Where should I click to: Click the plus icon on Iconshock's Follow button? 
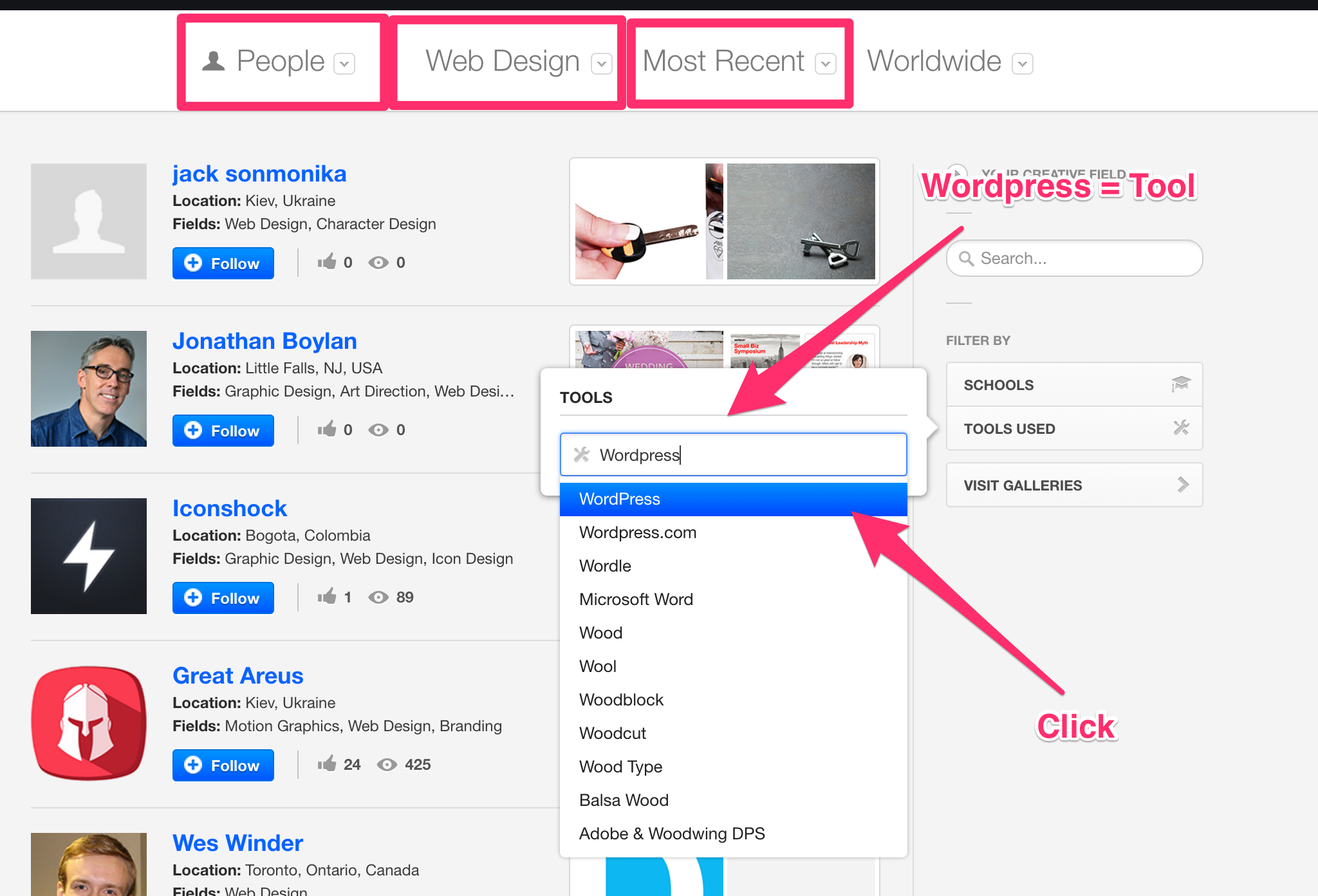click(x=193, y=597)
